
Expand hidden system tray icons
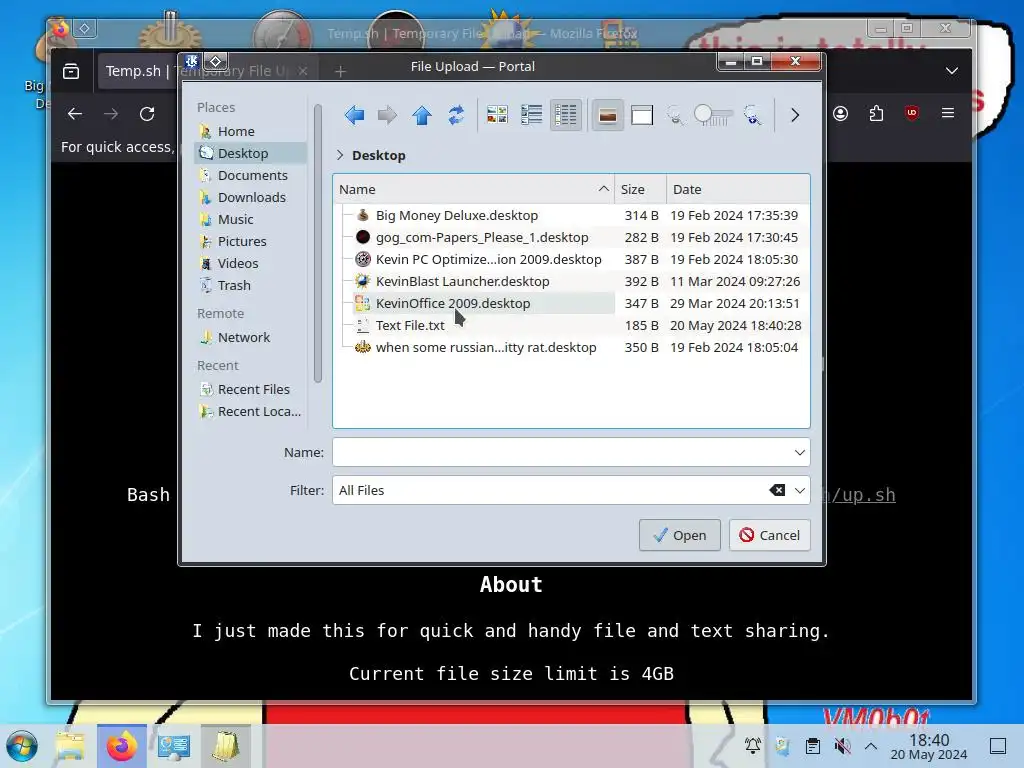pyautogui.click(x=871, y=746)
